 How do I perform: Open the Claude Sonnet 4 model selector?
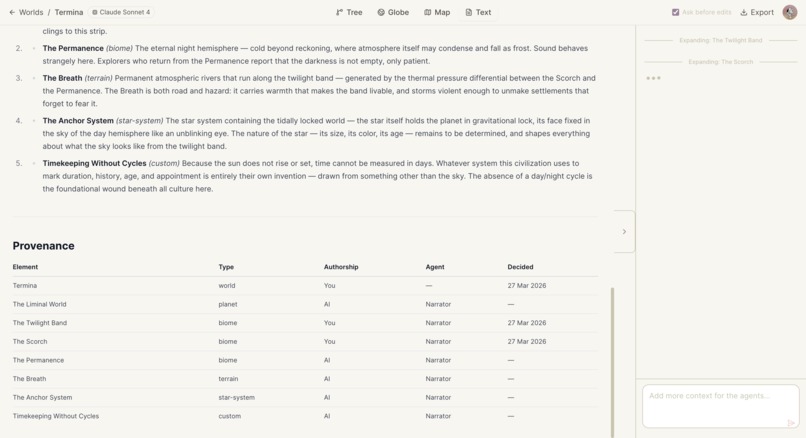[121, 12]
